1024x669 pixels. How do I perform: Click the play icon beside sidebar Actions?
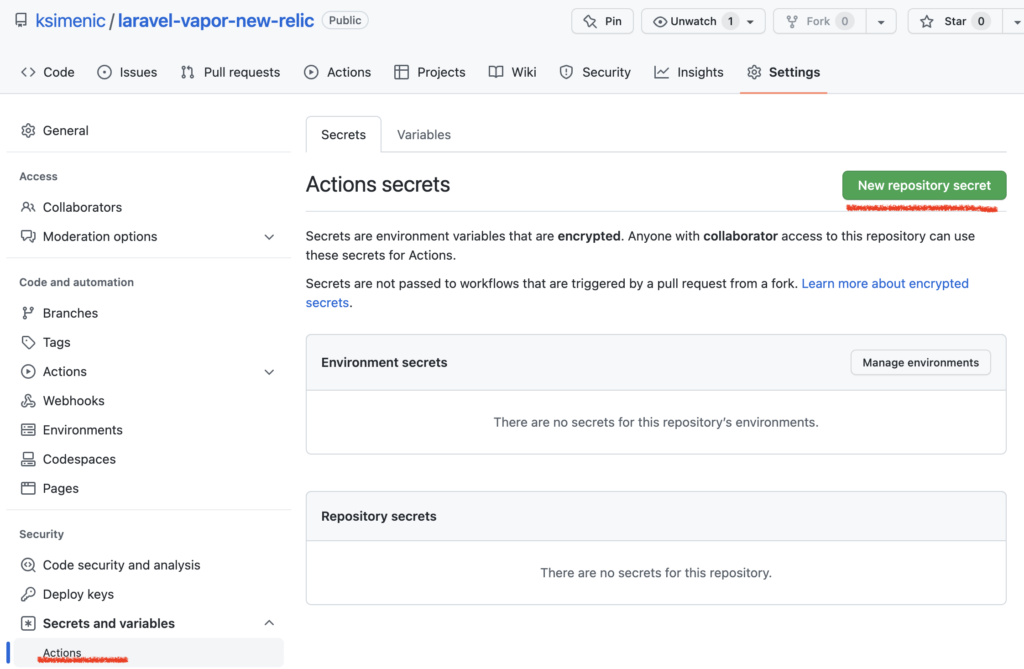coord(28,372)
